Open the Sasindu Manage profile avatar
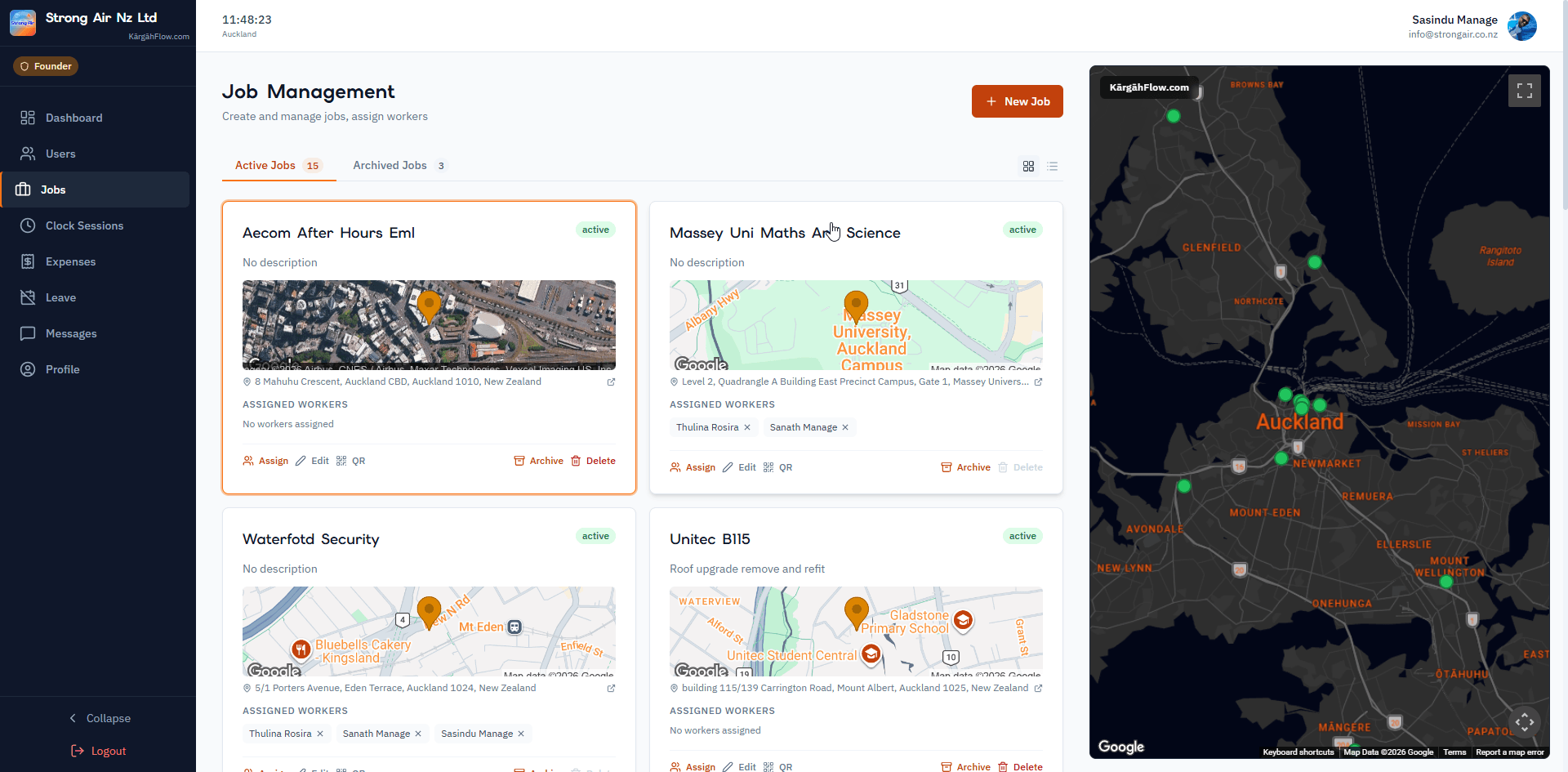1568x772 pixels. click(x=1522, y=26)
